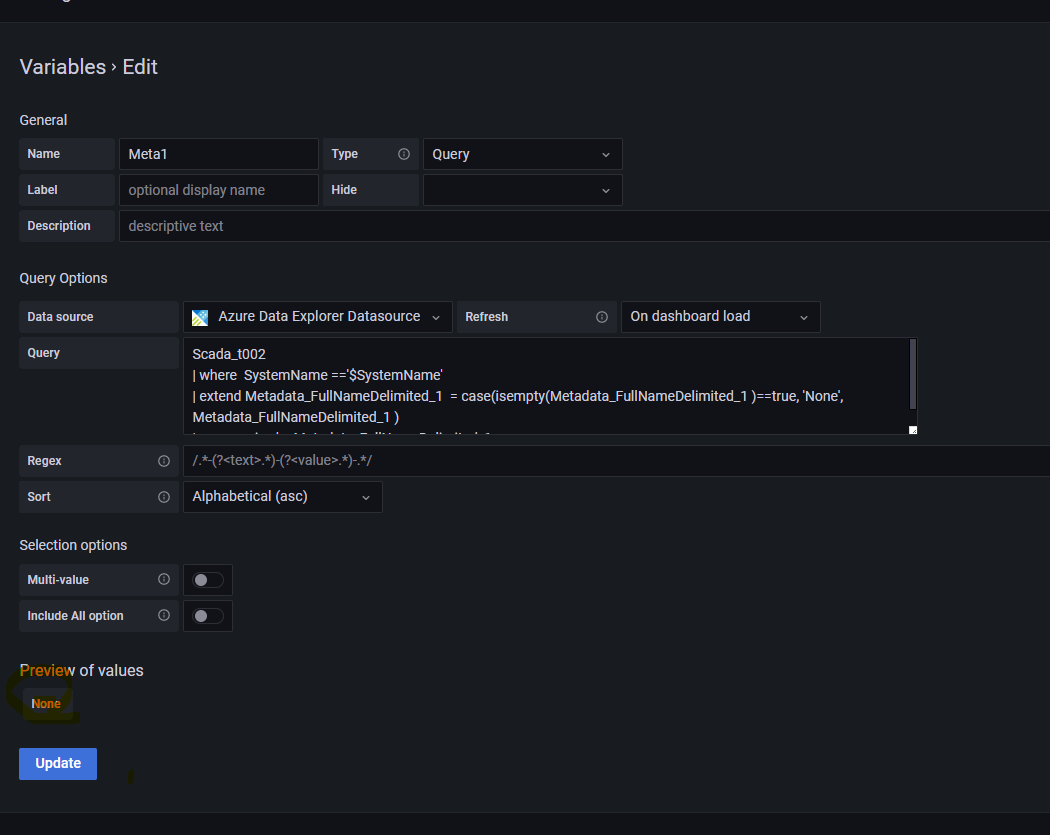
Task: Click the Azure Data Explorer datasource icon
Action: point(199,316)
